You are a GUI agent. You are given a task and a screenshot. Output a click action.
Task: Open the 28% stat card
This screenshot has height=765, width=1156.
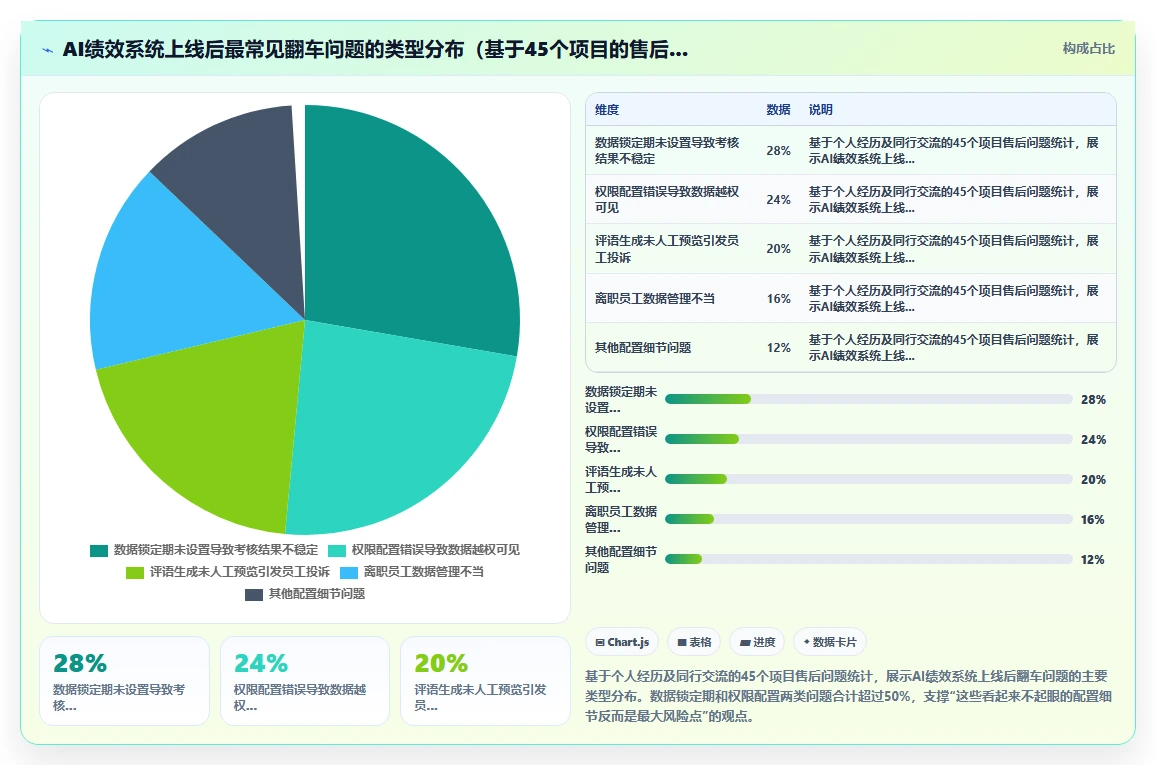(125, 681)
